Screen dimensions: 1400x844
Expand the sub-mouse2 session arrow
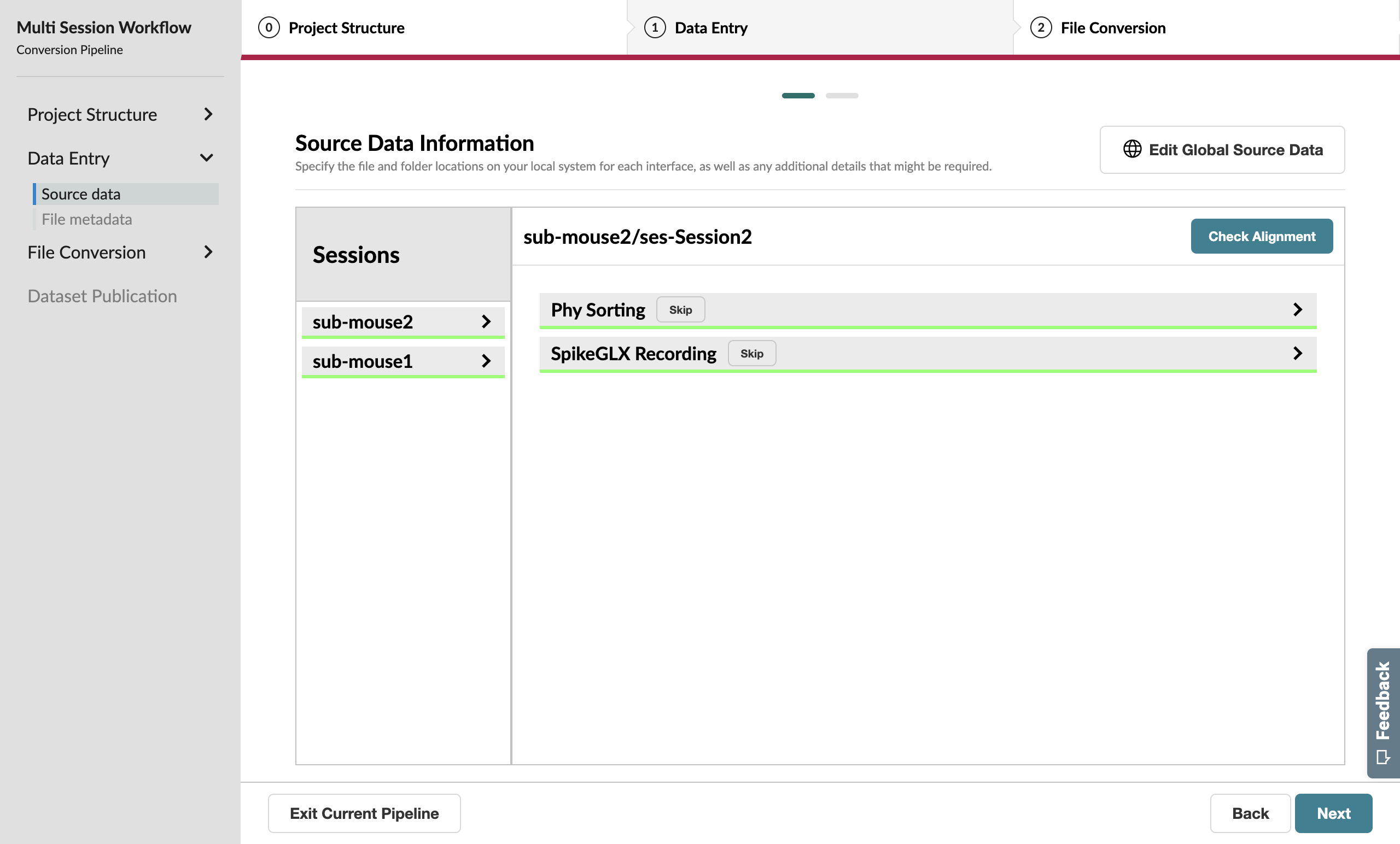[x=486, y=321]
